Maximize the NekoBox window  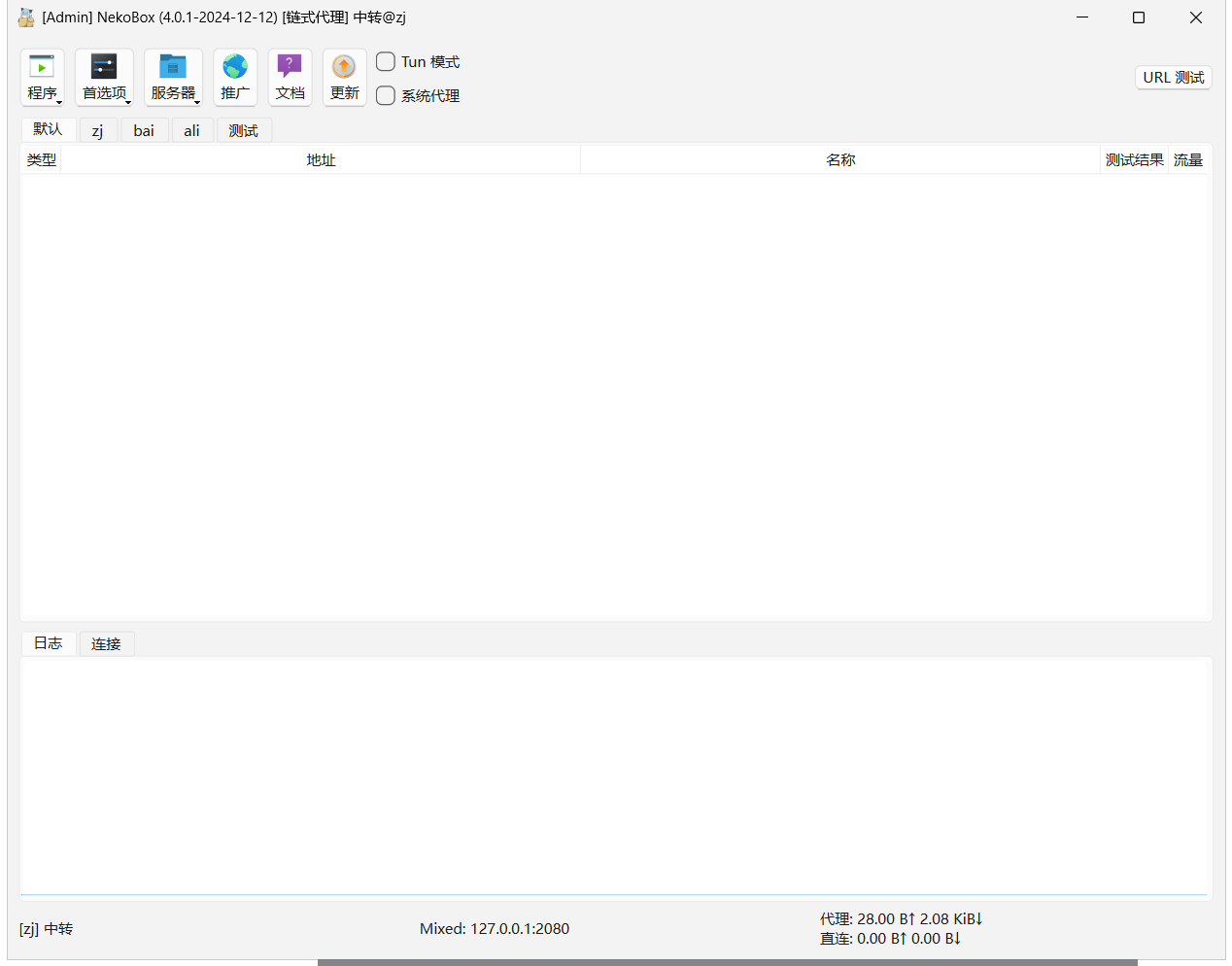click(1139, 17)
